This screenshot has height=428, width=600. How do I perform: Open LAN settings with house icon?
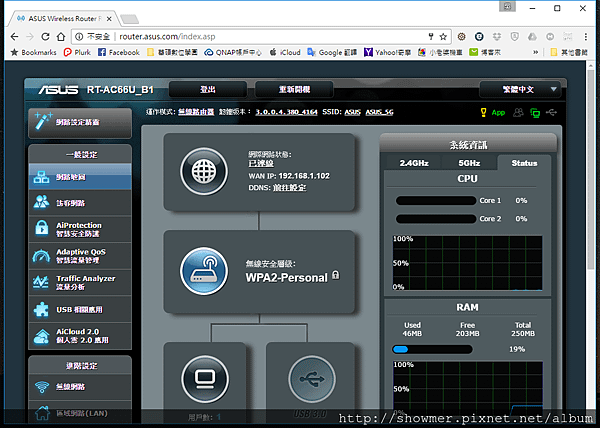[x=80, y=413]
